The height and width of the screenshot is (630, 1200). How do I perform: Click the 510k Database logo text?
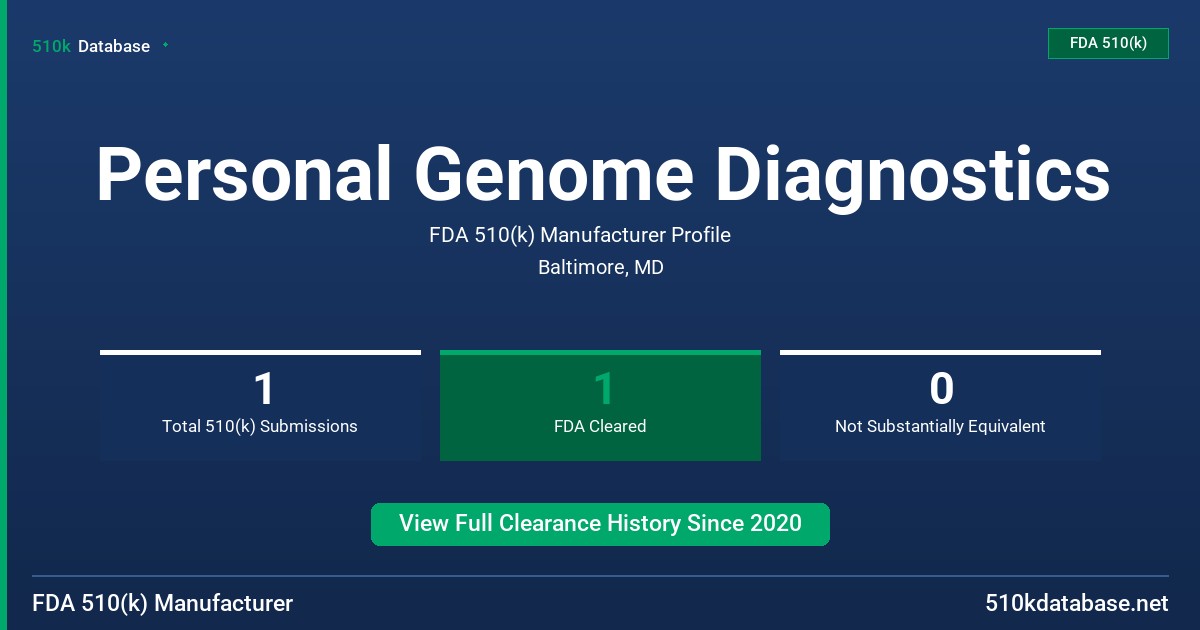coord(91,46)
